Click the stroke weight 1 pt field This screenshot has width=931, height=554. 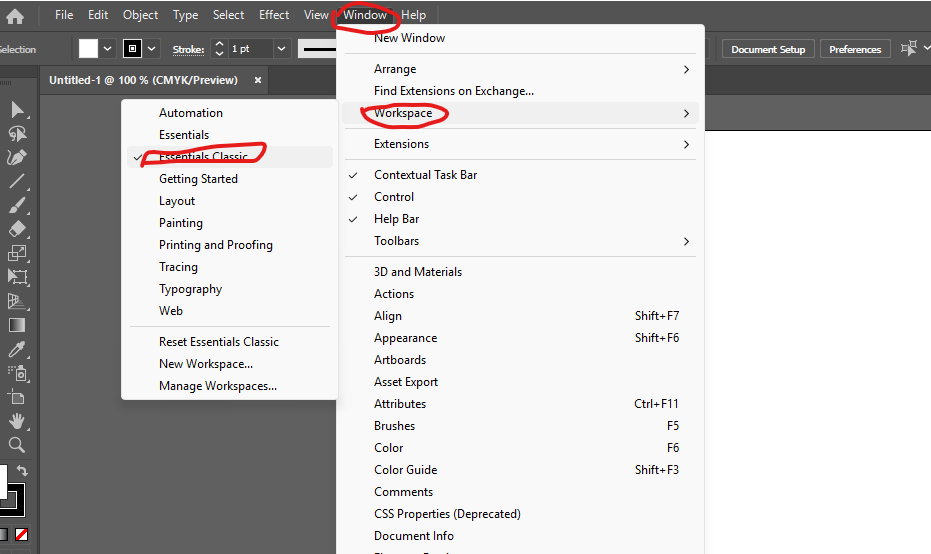[251, 49]
